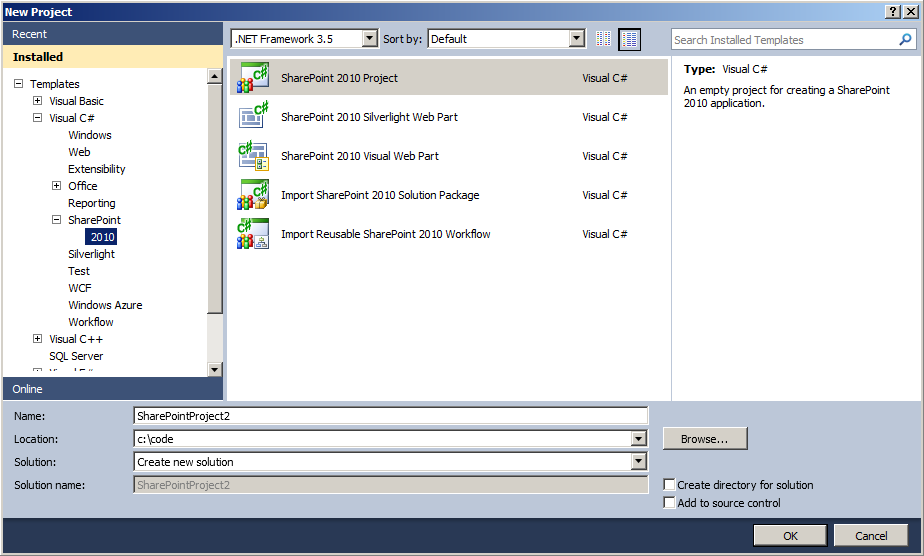The image size is (924, 556).
Task: Select the WCF category
Action: point(80,288)
